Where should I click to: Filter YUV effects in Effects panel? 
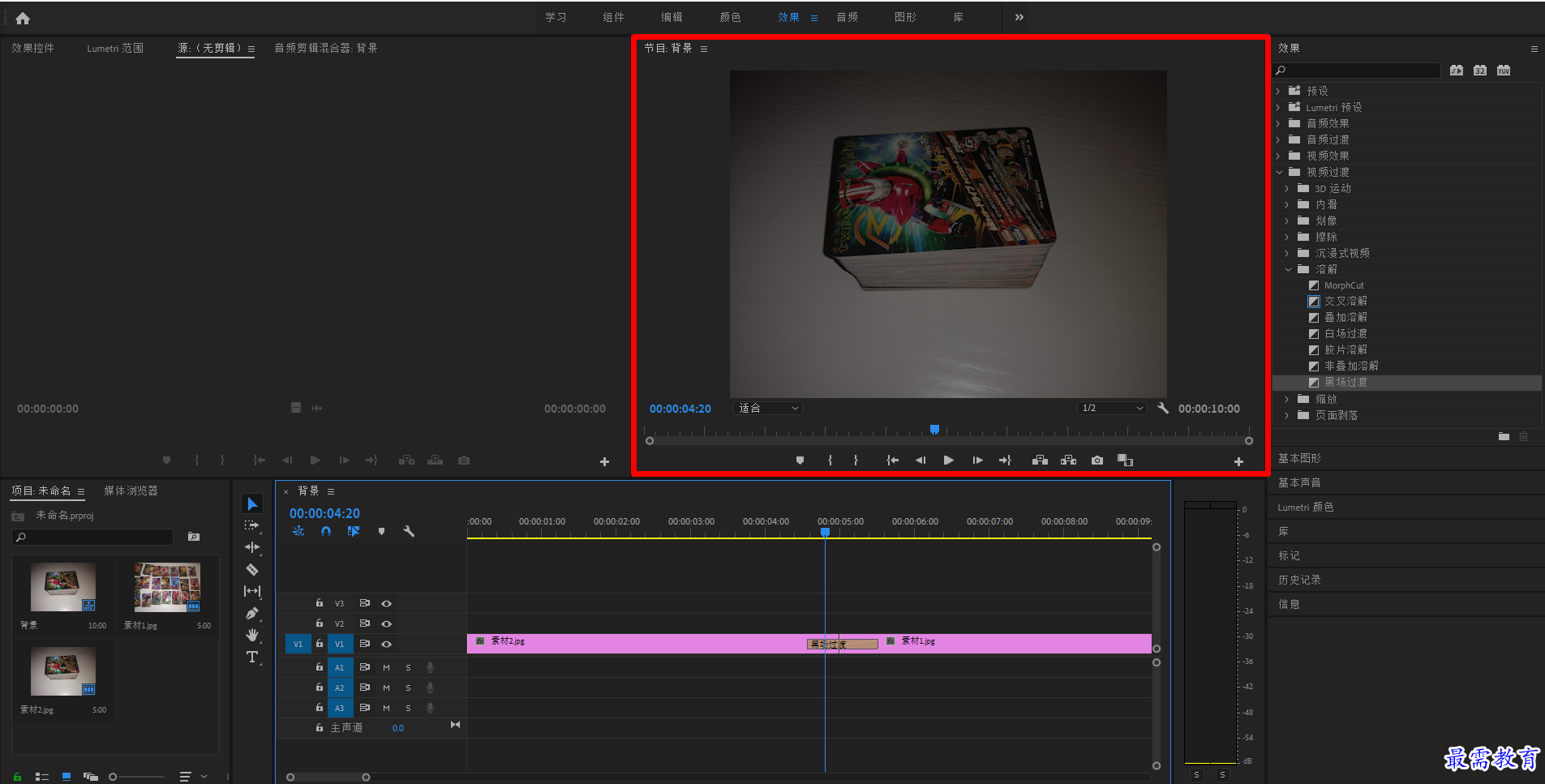(1504, 71)
